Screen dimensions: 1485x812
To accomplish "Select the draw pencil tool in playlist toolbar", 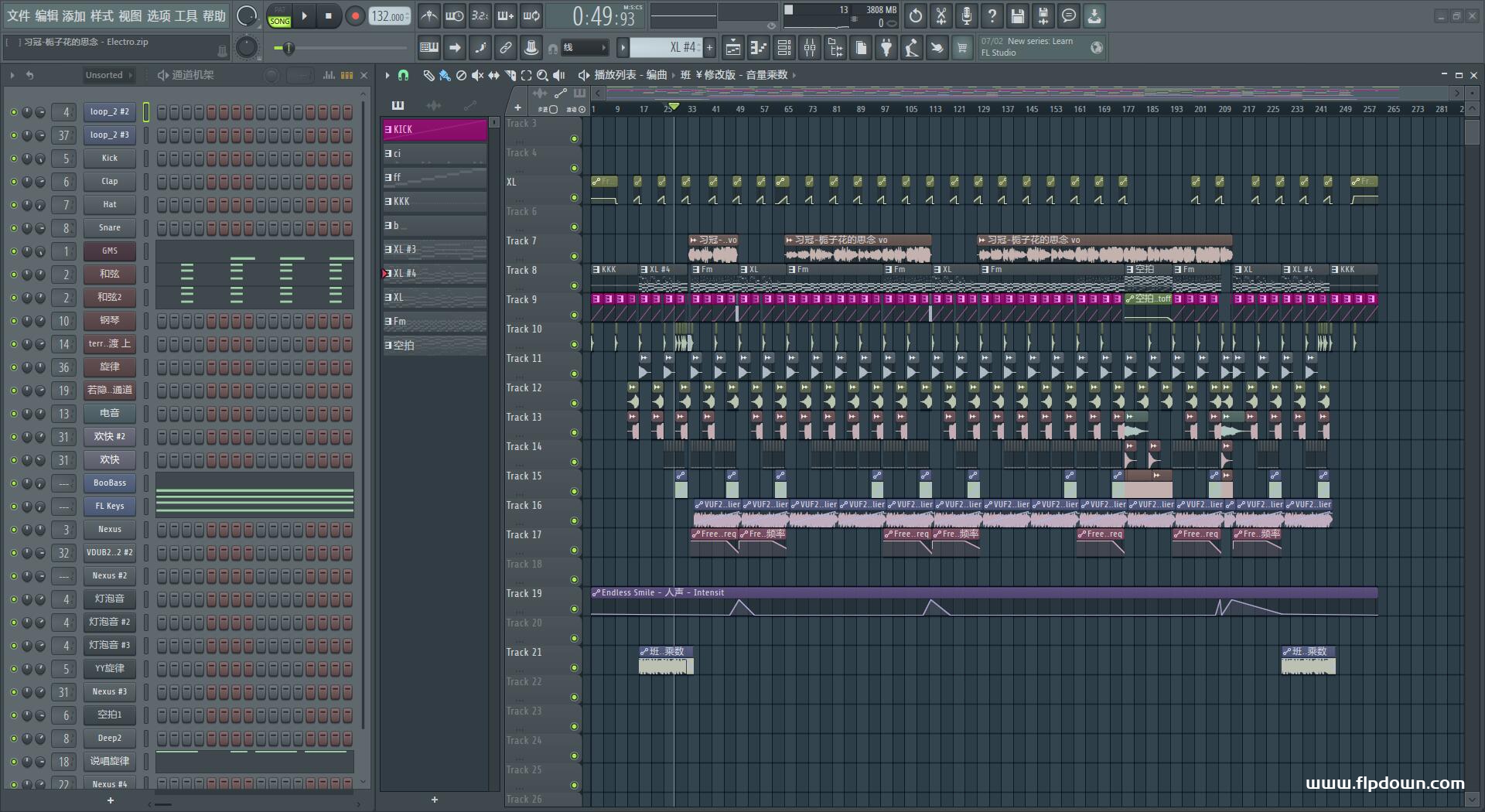I will click(428, 75).
